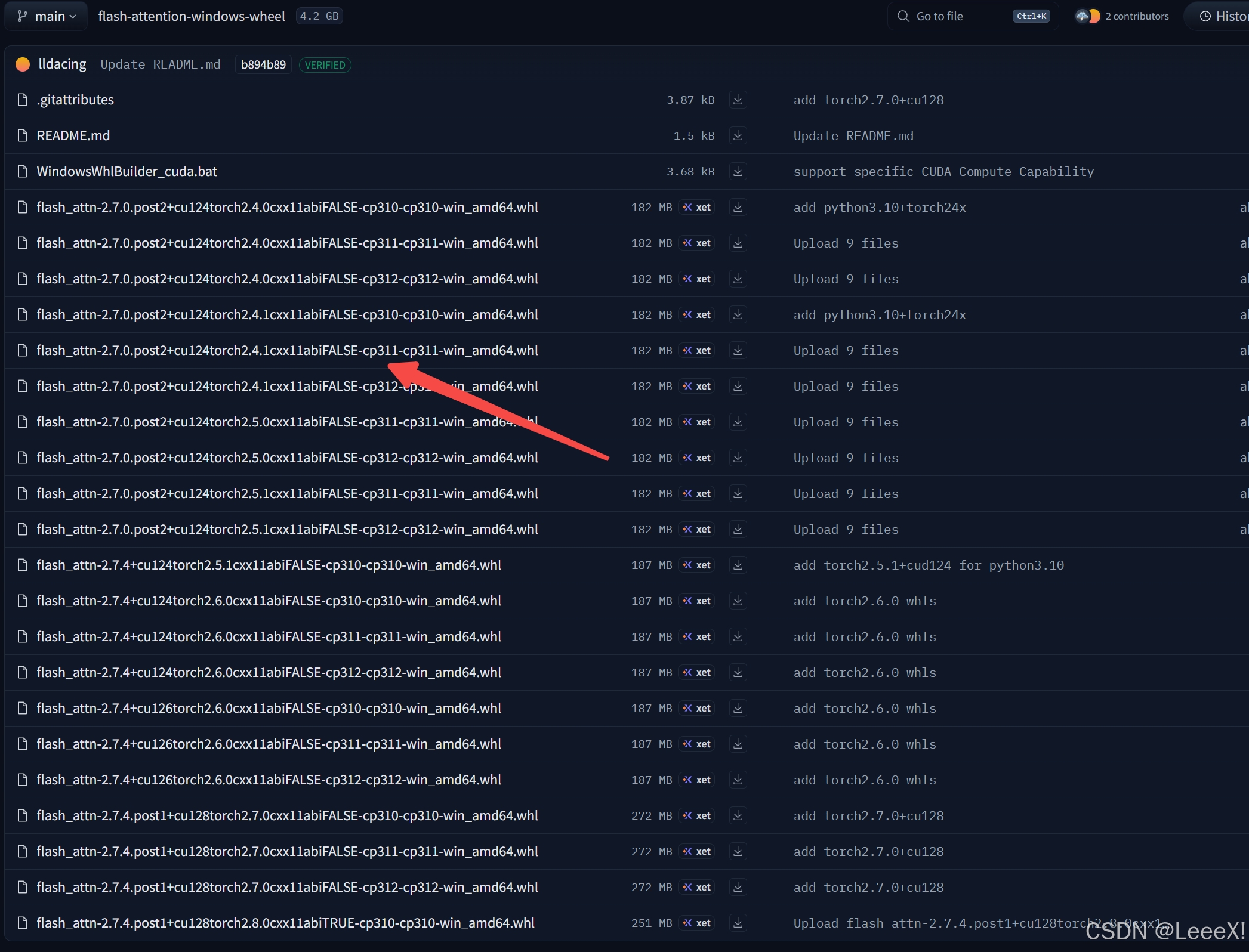
Task: Open lldacing user avatar
Action: point(23,64)
